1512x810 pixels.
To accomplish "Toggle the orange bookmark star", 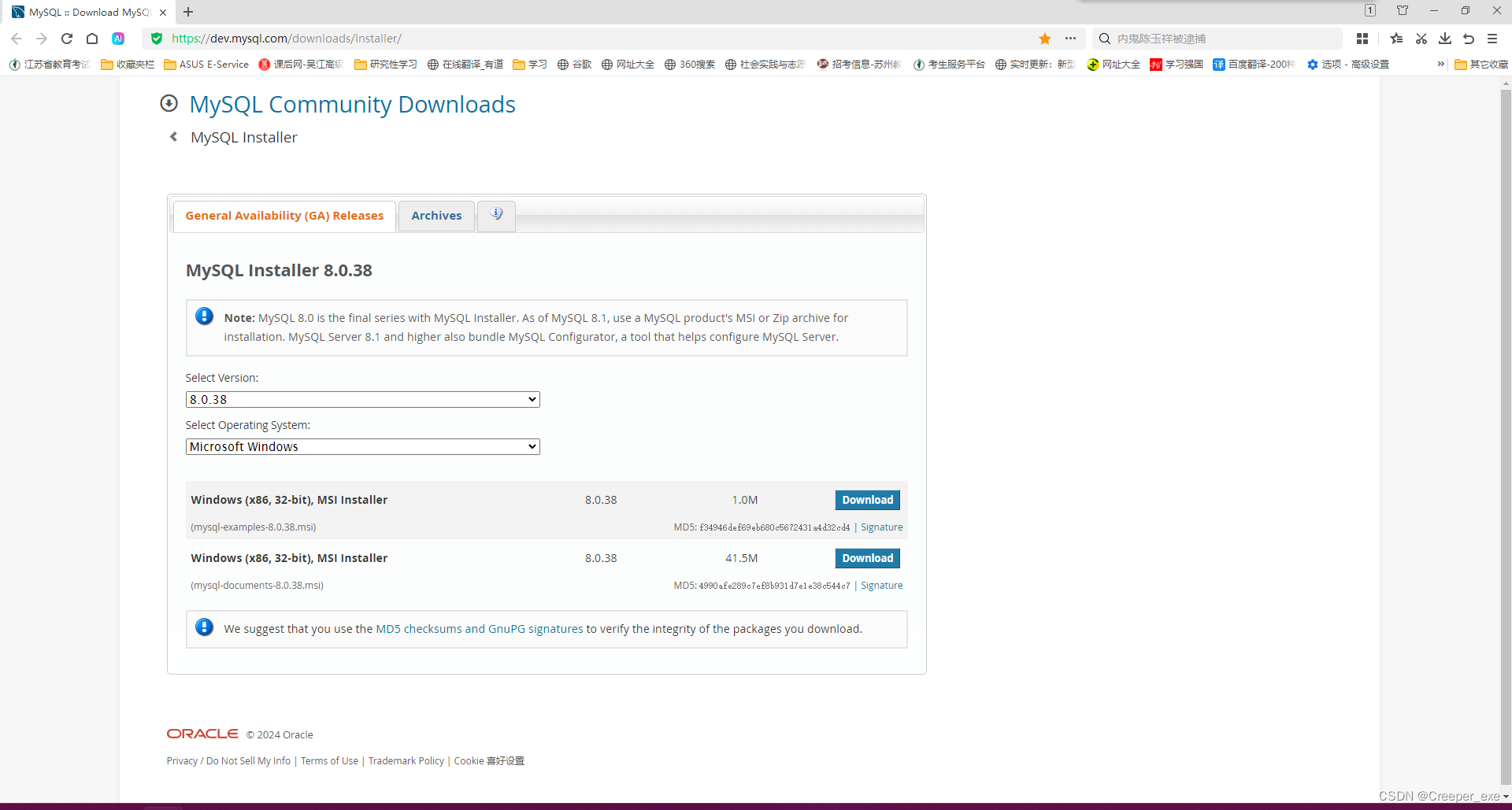I will click(1045, 39).
